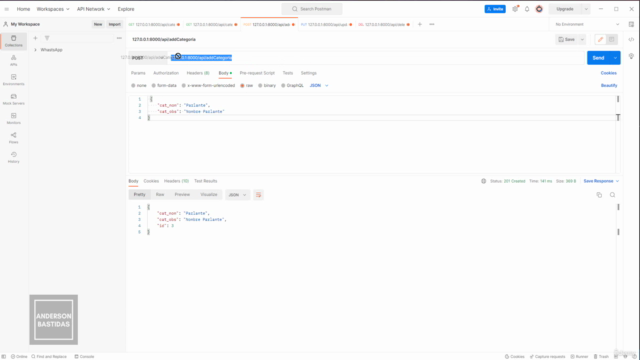The width and height of the screenshot is (640, 360).
Task: Open the History sidebar panel
Action: [13, 158]
